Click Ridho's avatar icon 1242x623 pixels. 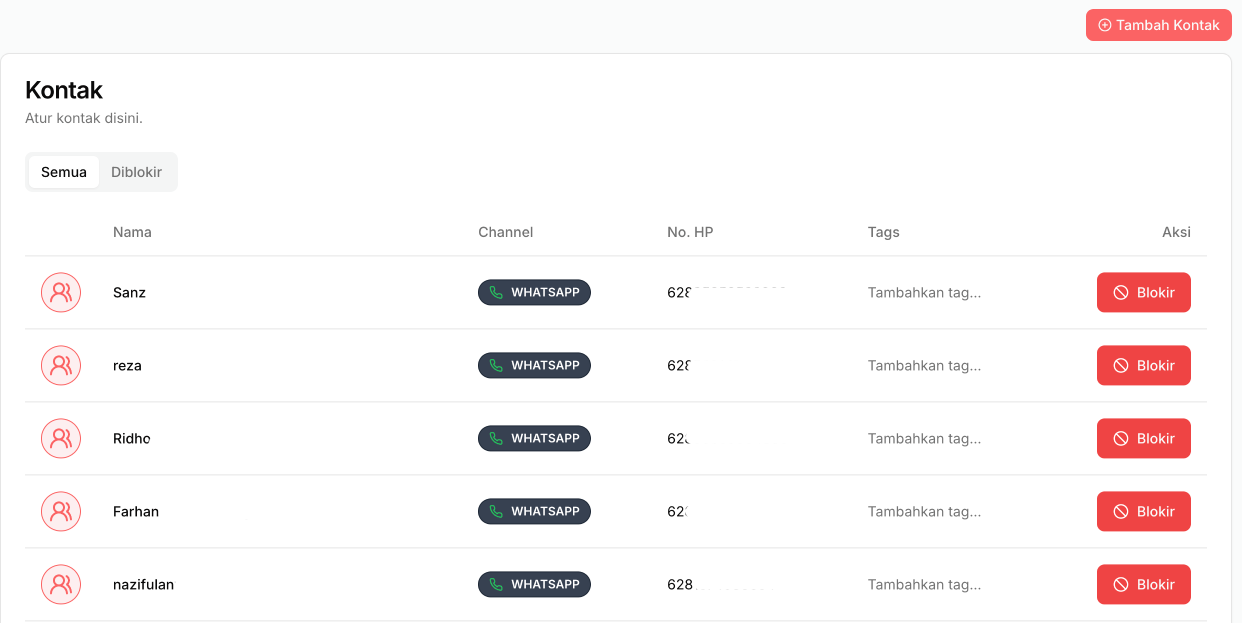pyautogui.click(x=61, y=438)
